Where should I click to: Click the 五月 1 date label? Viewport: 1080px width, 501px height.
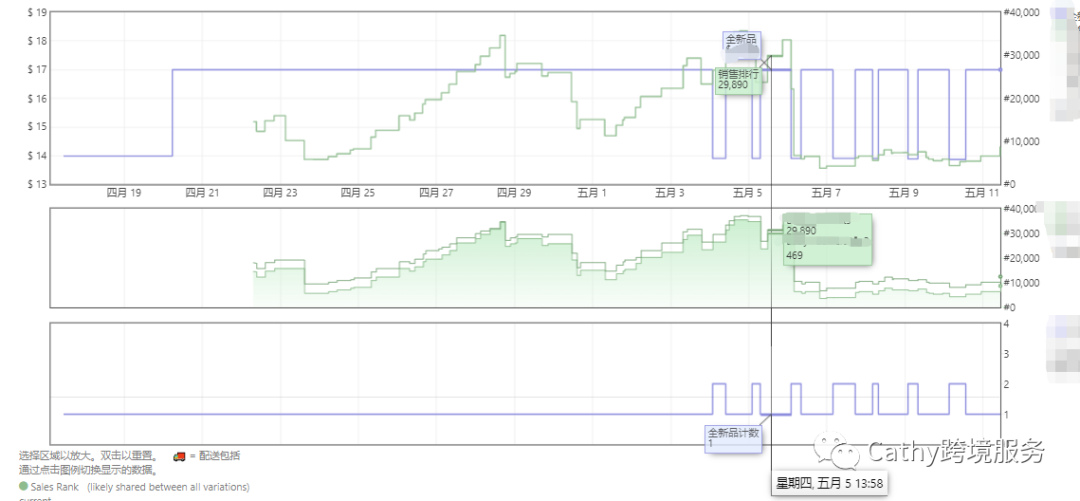592,194
